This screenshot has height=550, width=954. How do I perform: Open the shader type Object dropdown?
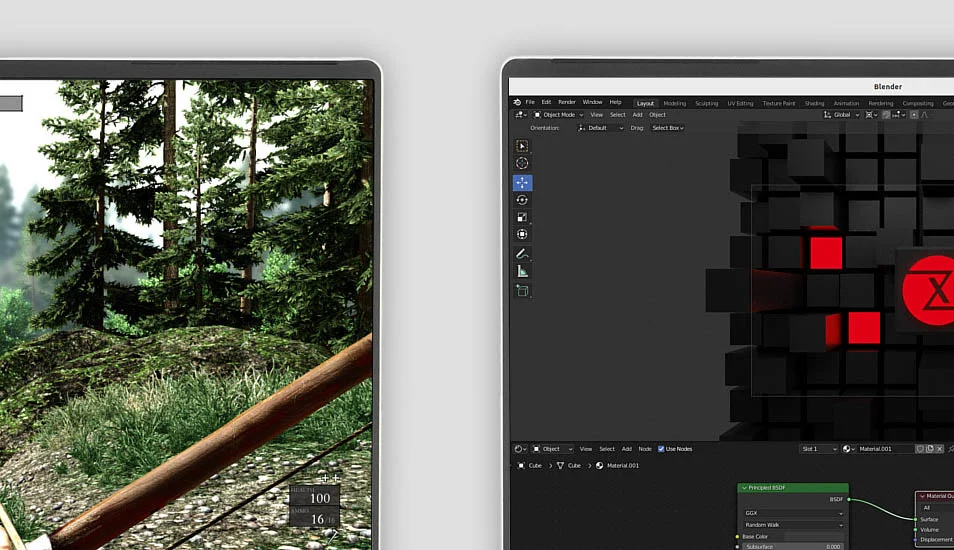tap(552, 449)
